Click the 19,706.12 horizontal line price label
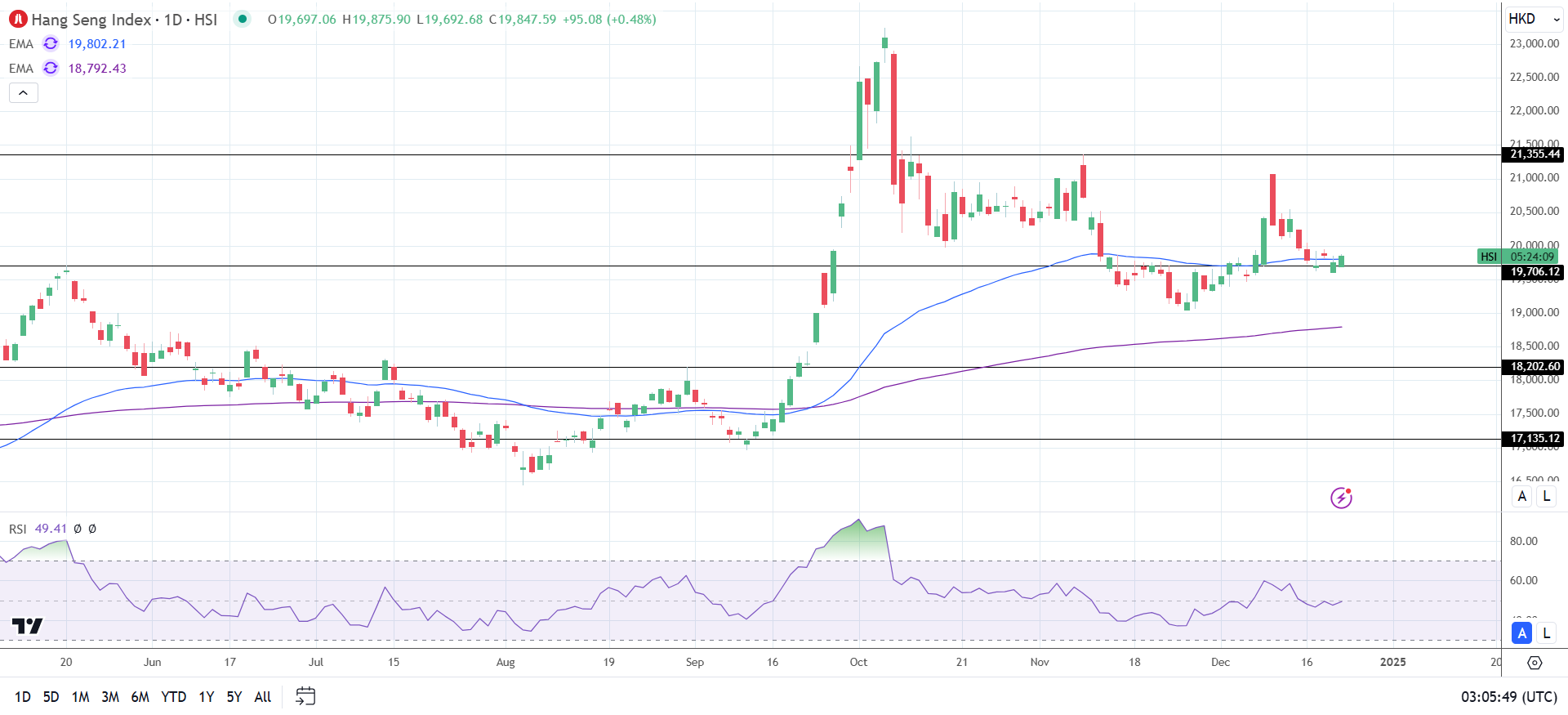This screenshot has height=715, width=1568. 1533,272
